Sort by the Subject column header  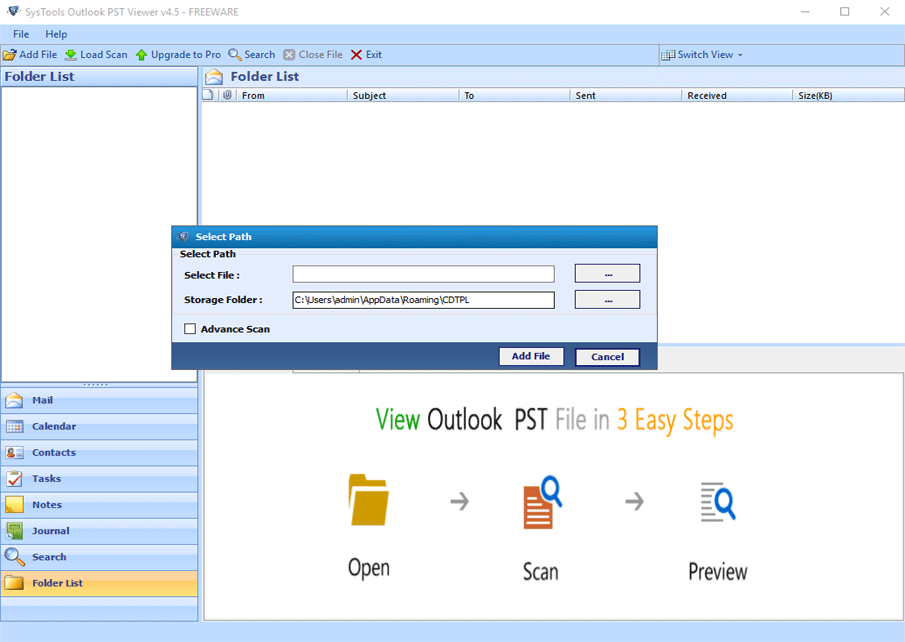403,95
